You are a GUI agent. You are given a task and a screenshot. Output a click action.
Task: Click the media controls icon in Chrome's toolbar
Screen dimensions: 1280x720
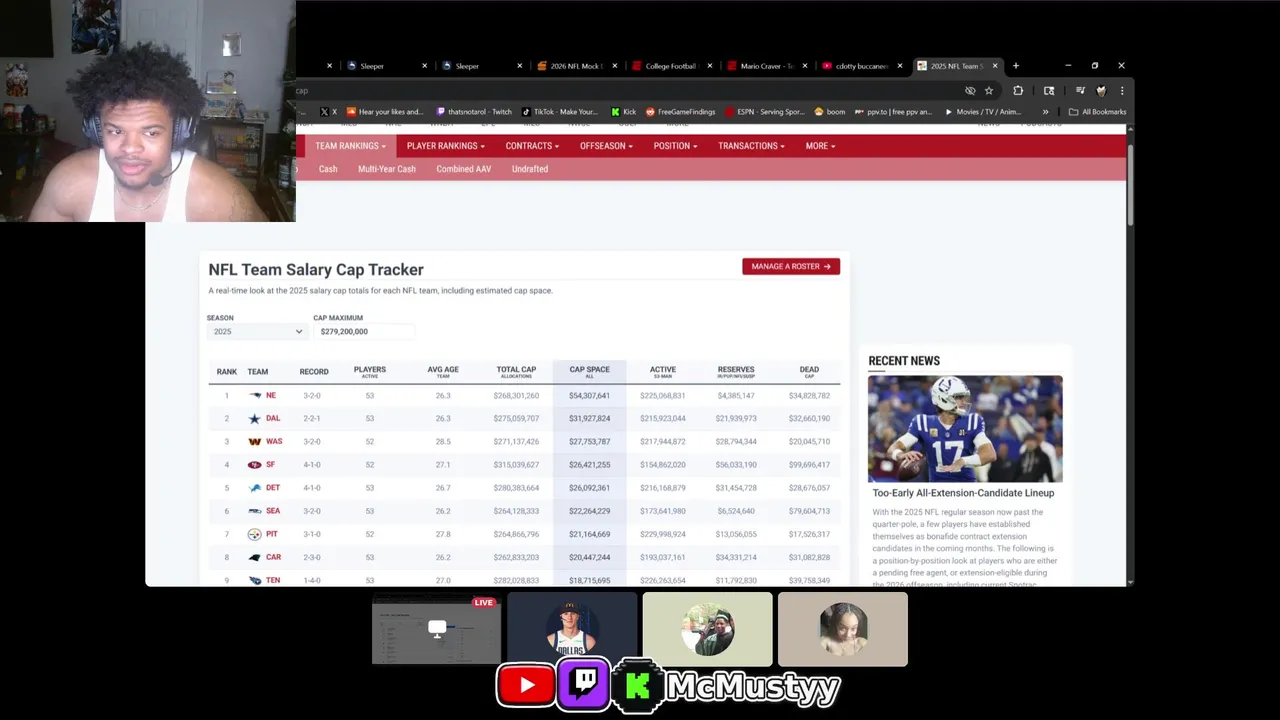[1079, 90]
